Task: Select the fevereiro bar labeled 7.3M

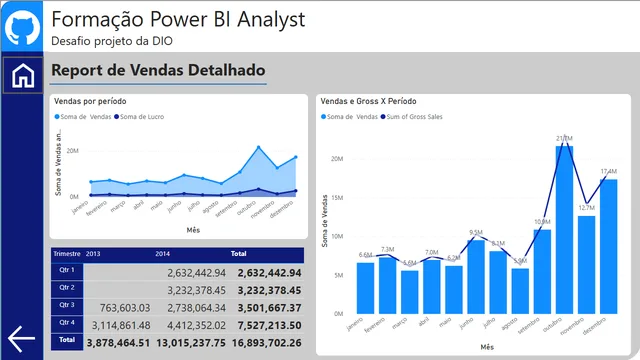Action: pyautogui.click(x=387, y=285)
